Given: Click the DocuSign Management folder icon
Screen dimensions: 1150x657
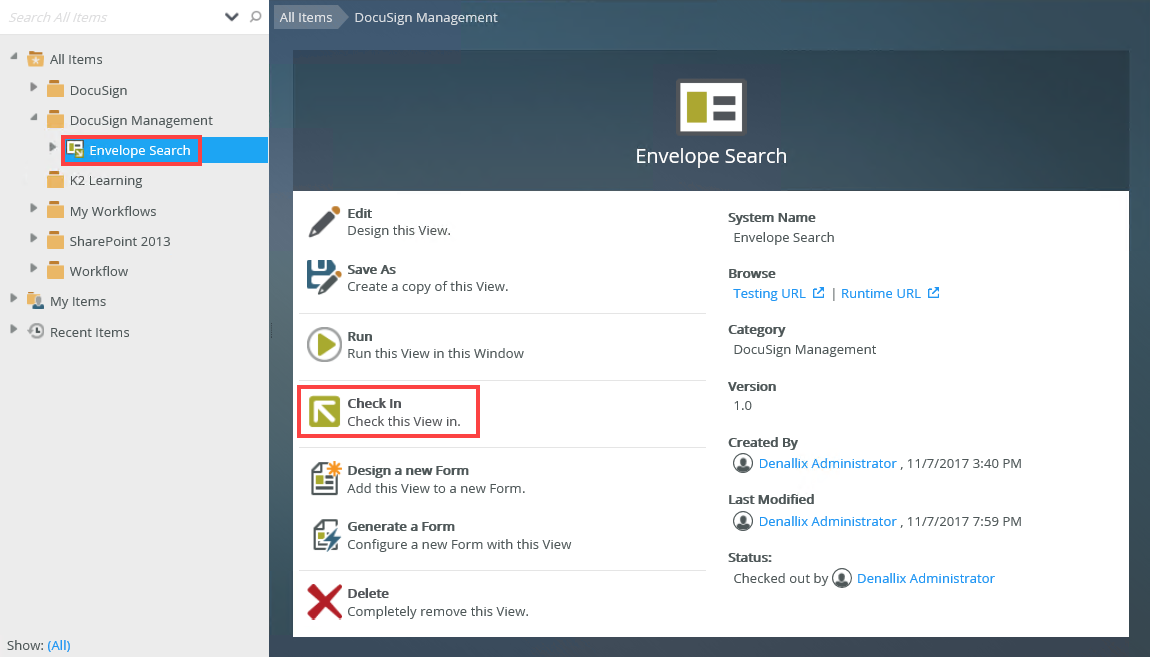Looking at the screenshot, I should point(55,120).
